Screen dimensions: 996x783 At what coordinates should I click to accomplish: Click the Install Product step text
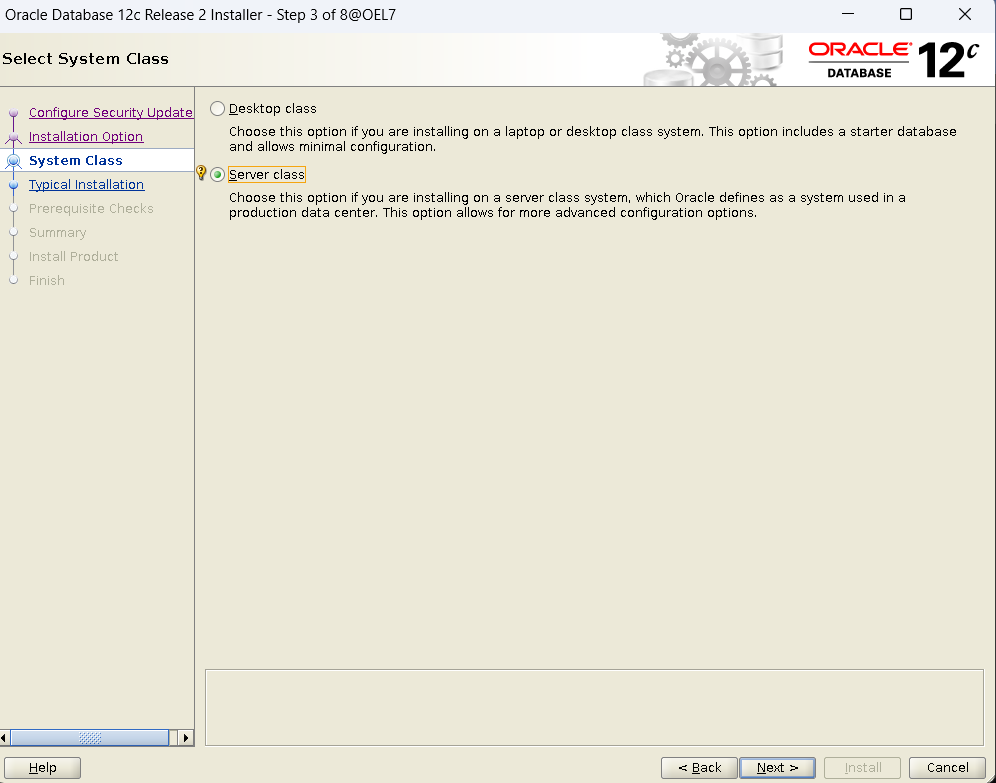73,257
